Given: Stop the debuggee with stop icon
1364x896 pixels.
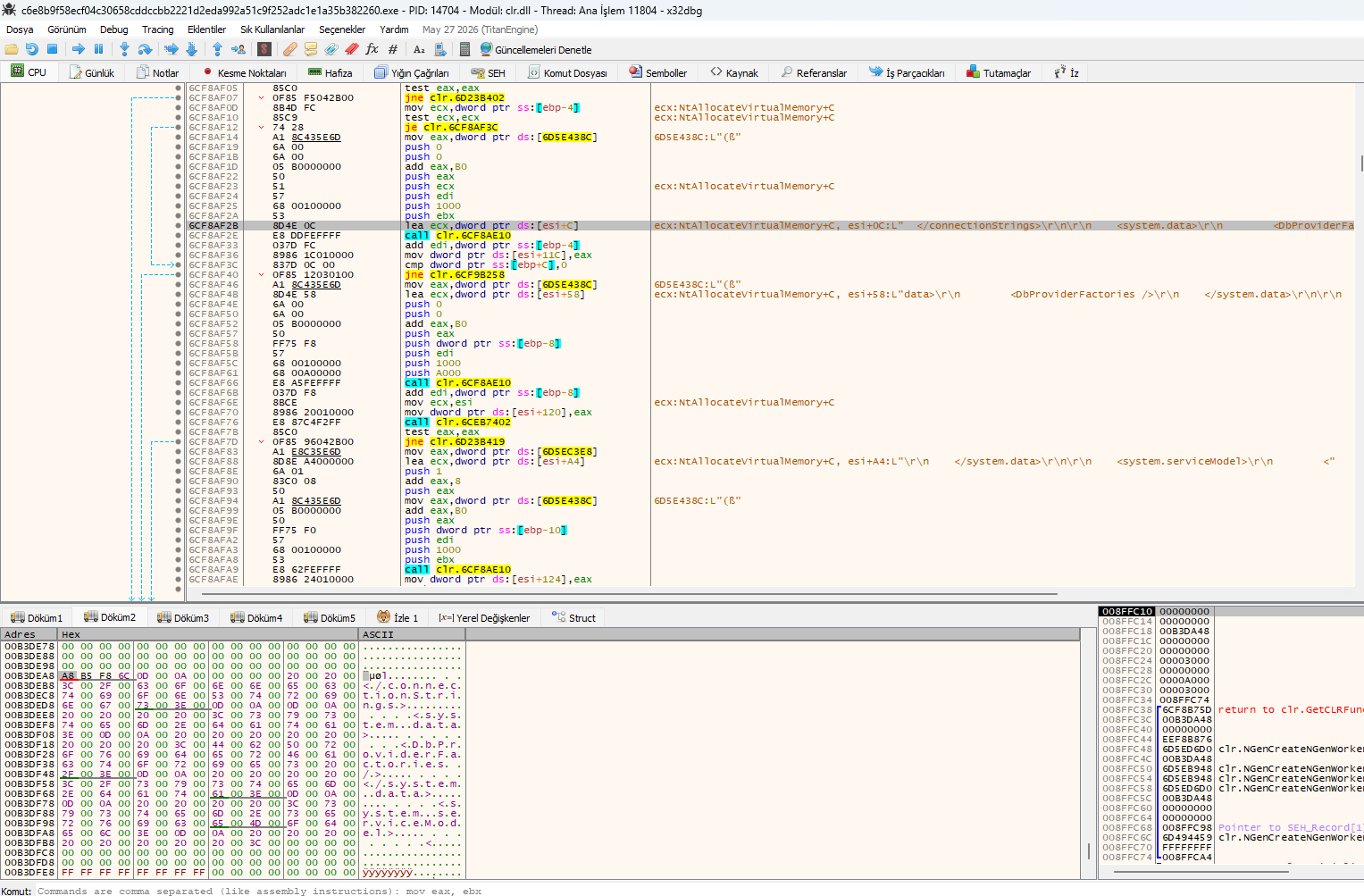Looking at the screenshot, I should pyautogui.click(x=52, y=49).
